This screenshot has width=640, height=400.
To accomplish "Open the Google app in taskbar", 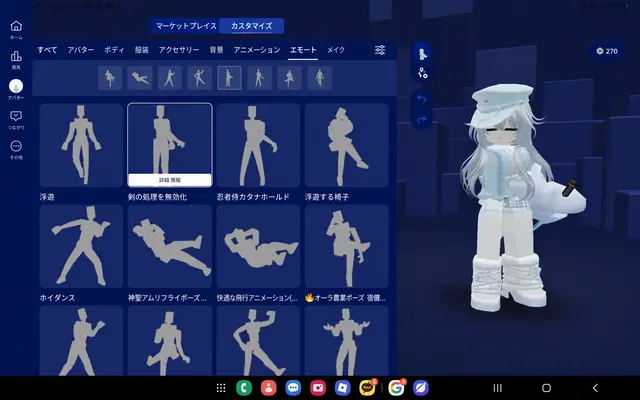I will point(396,388).
